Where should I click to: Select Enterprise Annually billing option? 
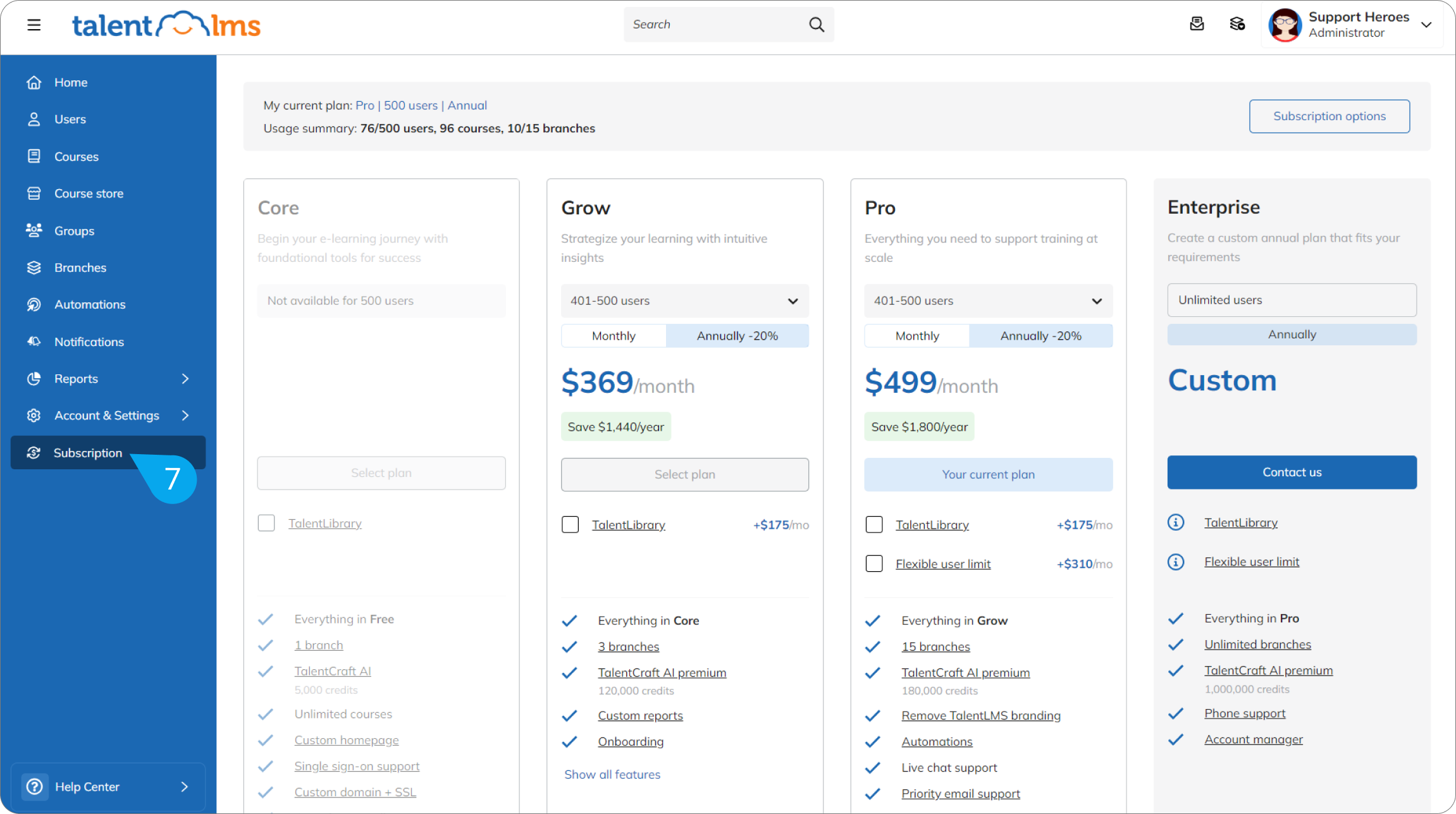pyautogui.click(x=1292, y=335)
